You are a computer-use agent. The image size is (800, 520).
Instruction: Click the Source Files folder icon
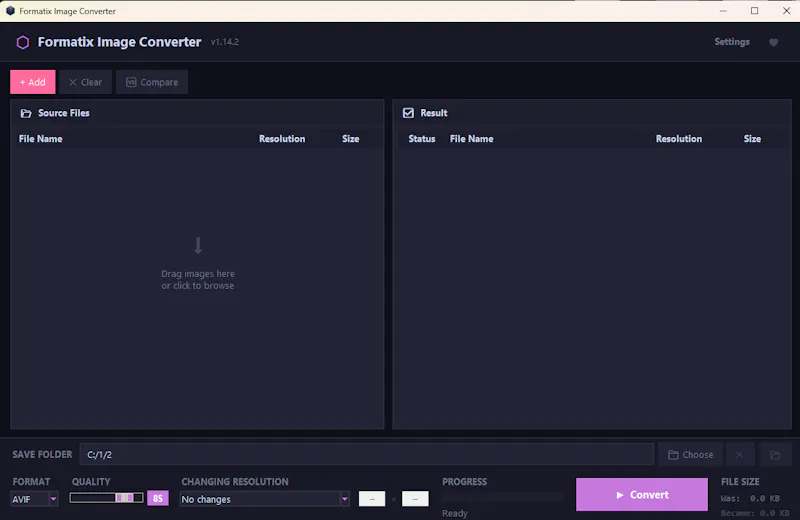click(x=26, y=113)
